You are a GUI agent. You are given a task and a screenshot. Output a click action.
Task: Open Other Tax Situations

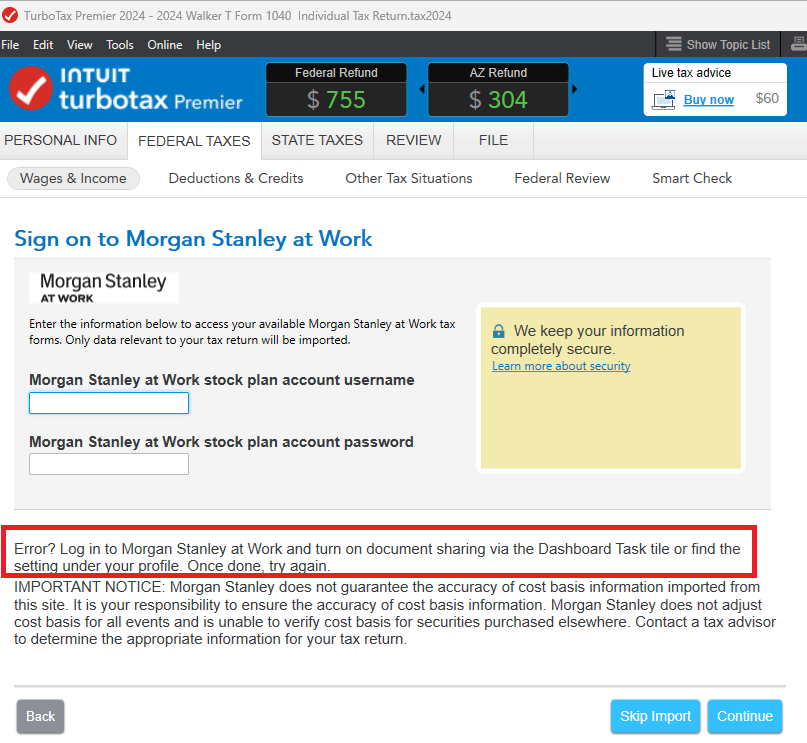[x=409, y=179]
